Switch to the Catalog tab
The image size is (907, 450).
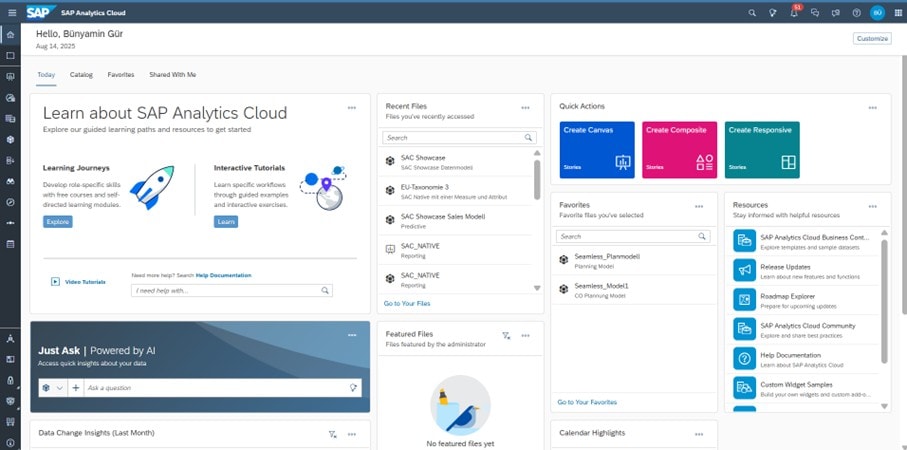tap(81, 74)
